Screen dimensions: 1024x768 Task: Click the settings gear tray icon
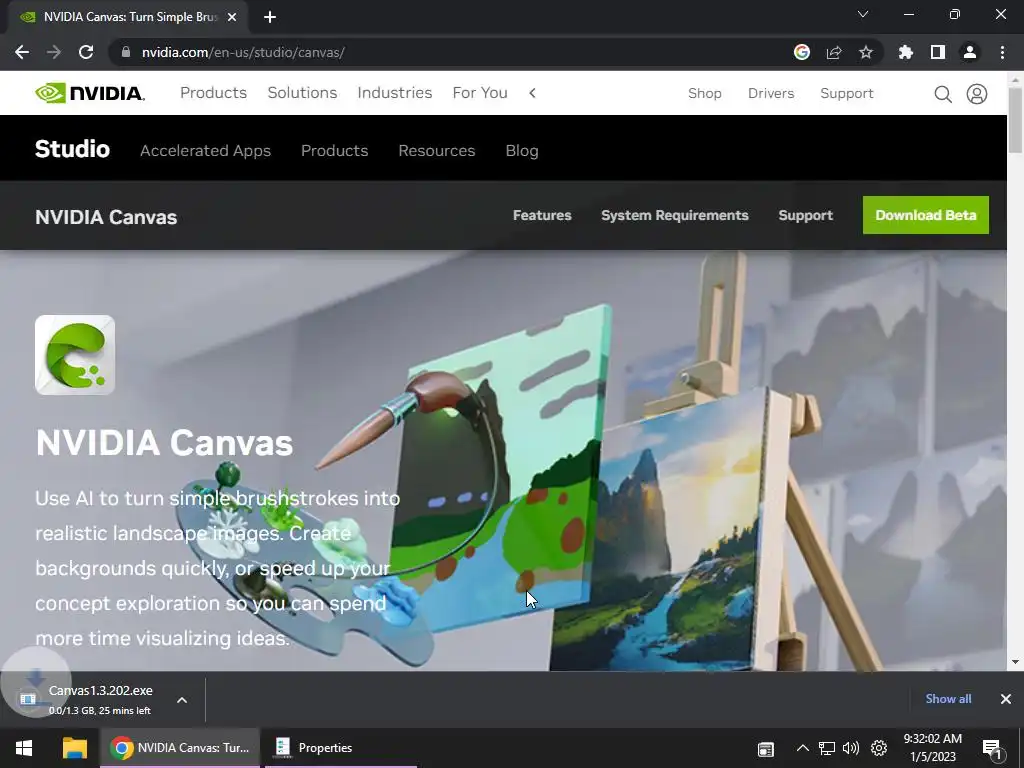point(879,748)
